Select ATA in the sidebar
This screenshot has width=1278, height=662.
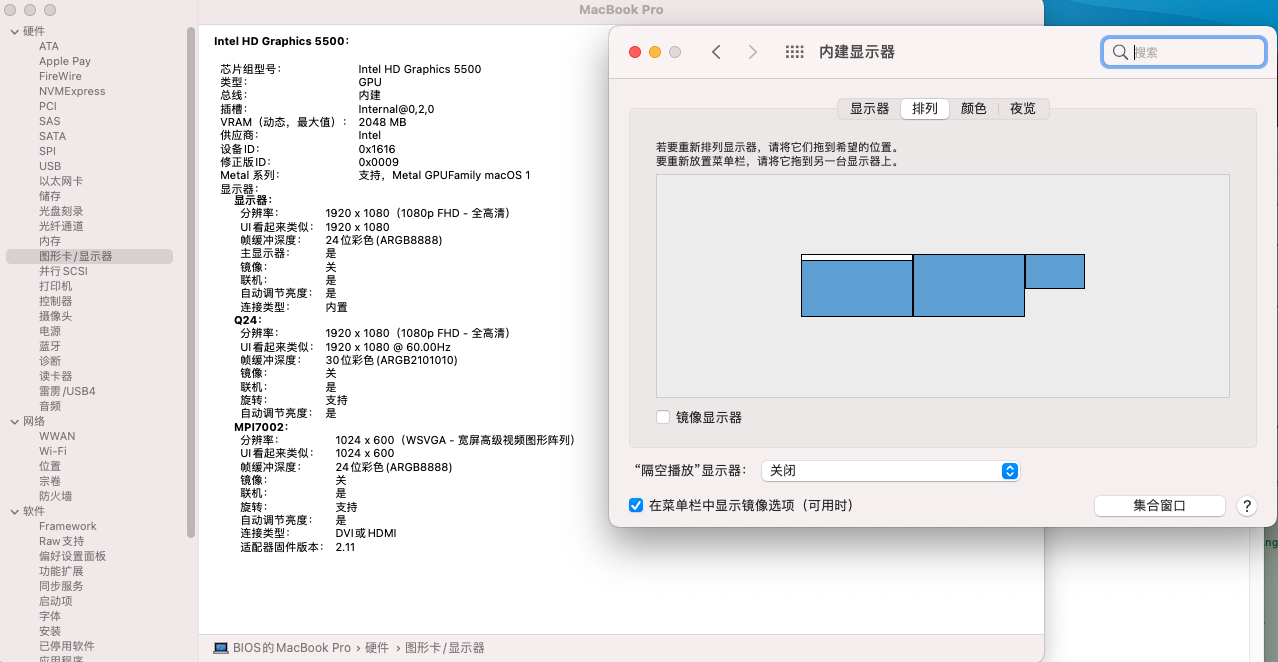click(x=49, y=46)
